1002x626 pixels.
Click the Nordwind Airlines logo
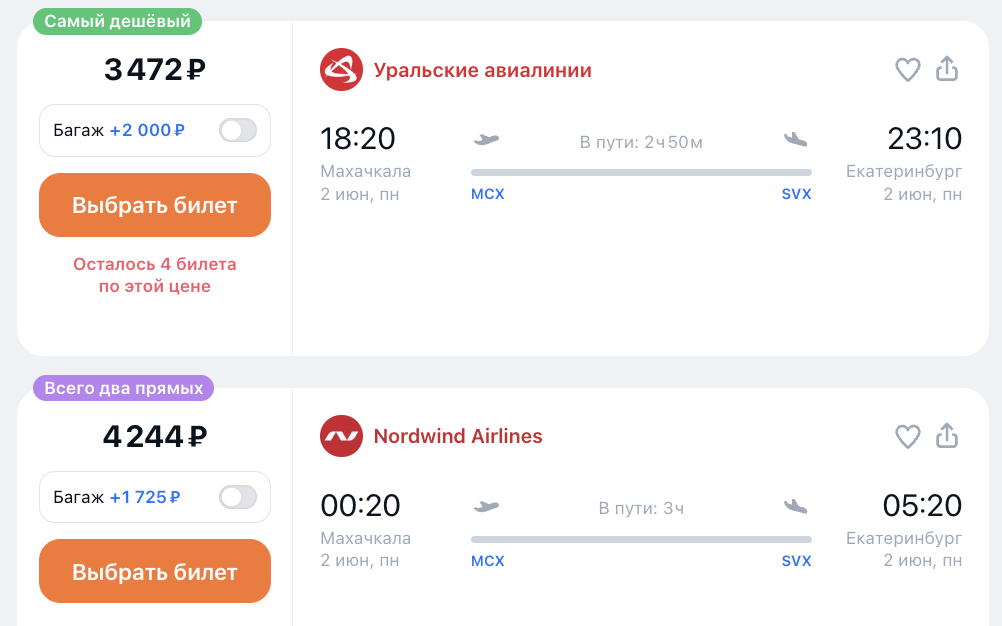(341, 436)
